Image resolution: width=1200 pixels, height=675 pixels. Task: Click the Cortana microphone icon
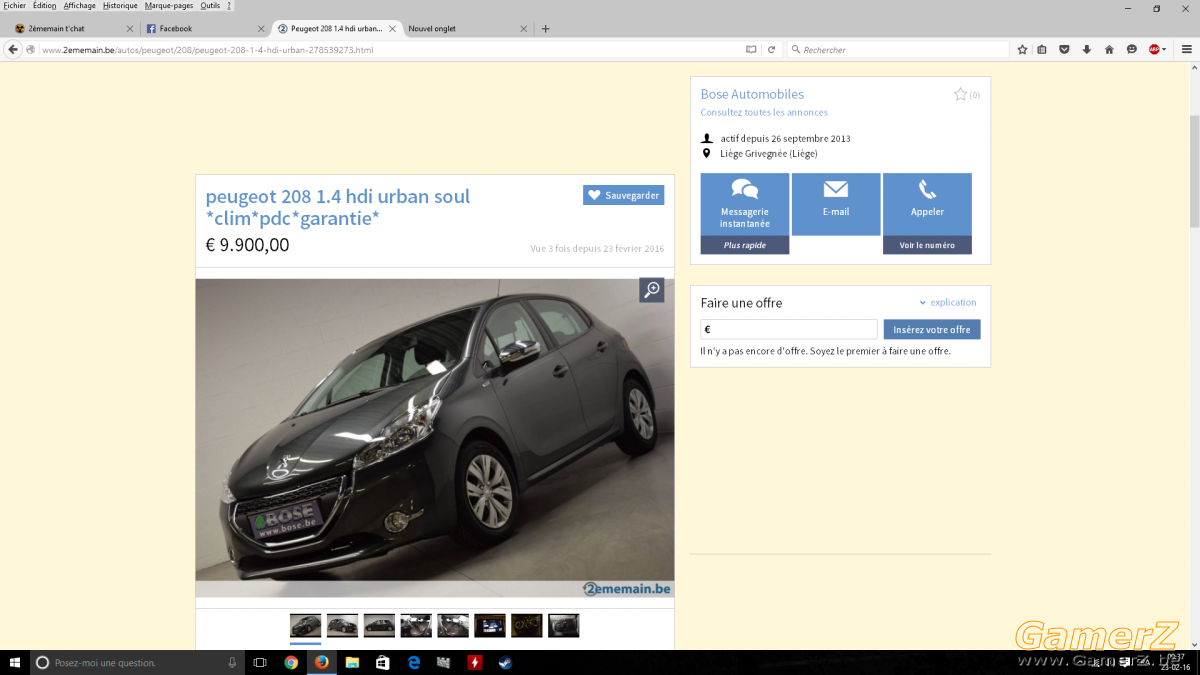(x=232, y=662)
